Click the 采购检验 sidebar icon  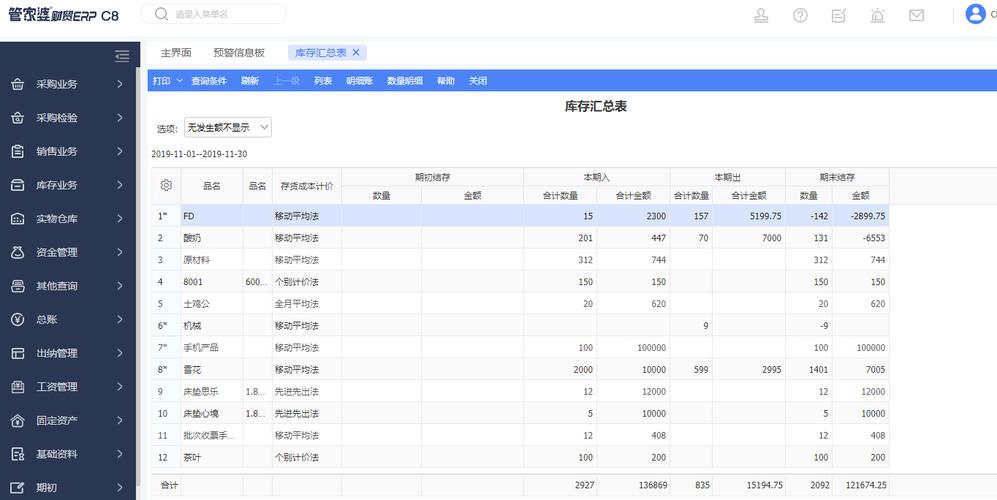click(x=18, y=118)
